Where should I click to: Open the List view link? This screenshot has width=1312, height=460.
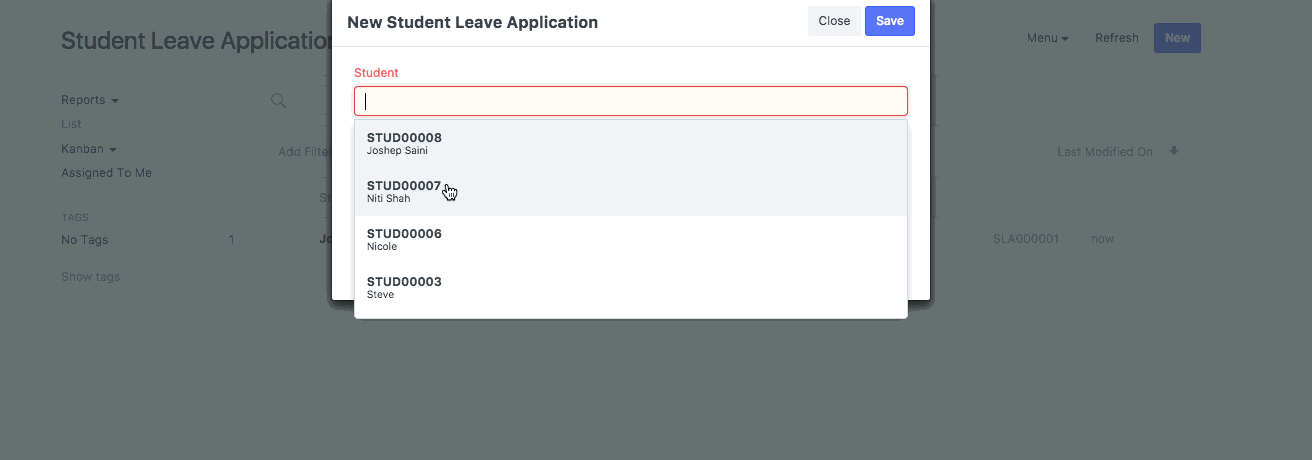[71, 124]
